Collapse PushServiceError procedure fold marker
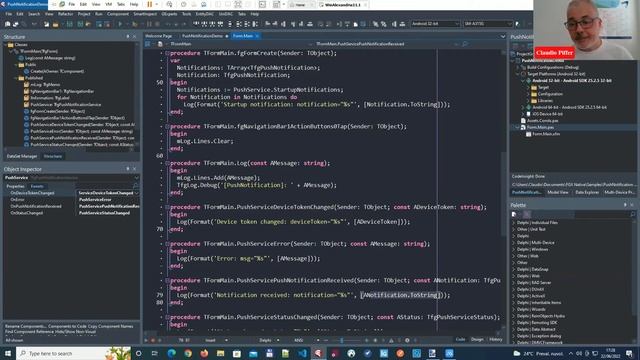Screen dimensions: 640x360 pyautogui.click(x=167, y=244)
